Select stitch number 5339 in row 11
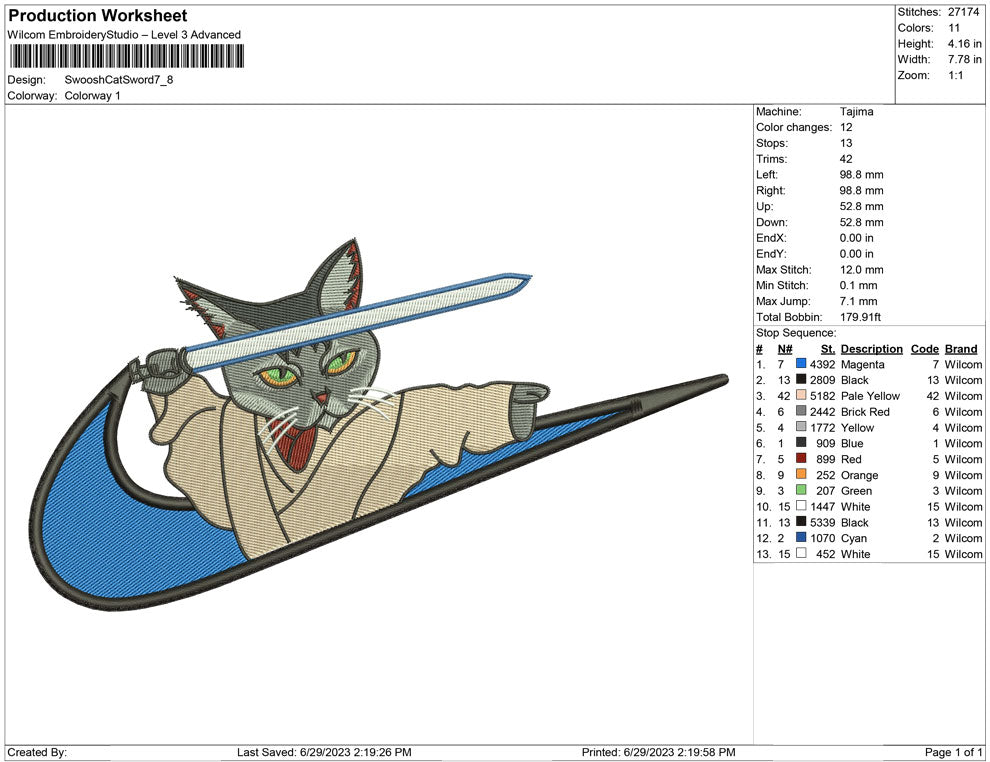The height and width of the screenshot is (762, 990). pos(822,522)
